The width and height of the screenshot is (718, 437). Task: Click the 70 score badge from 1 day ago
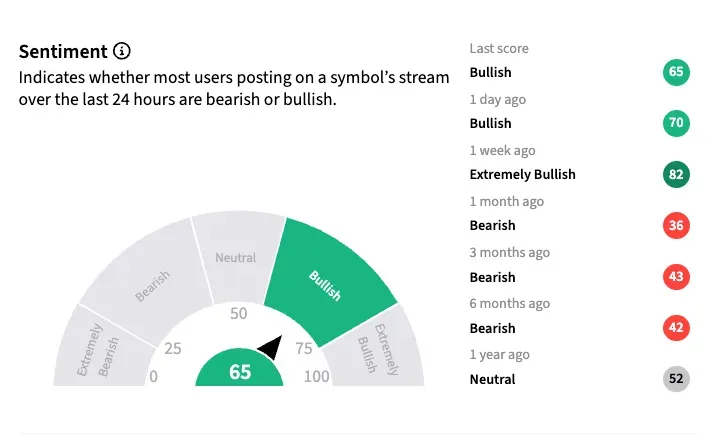click(676, 124)
